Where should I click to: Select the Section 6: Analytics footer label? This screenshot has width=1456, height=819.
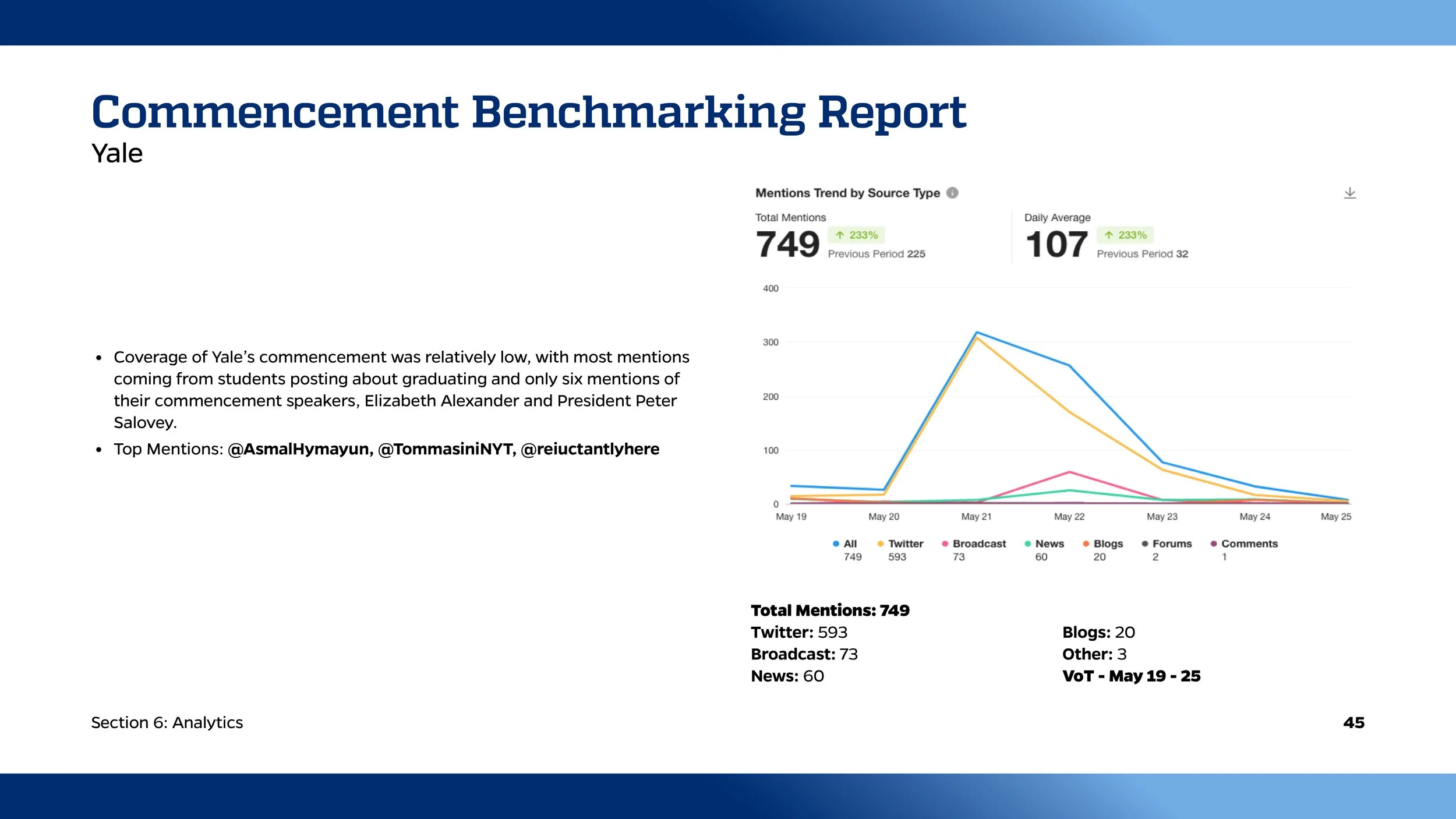[167, 722]
